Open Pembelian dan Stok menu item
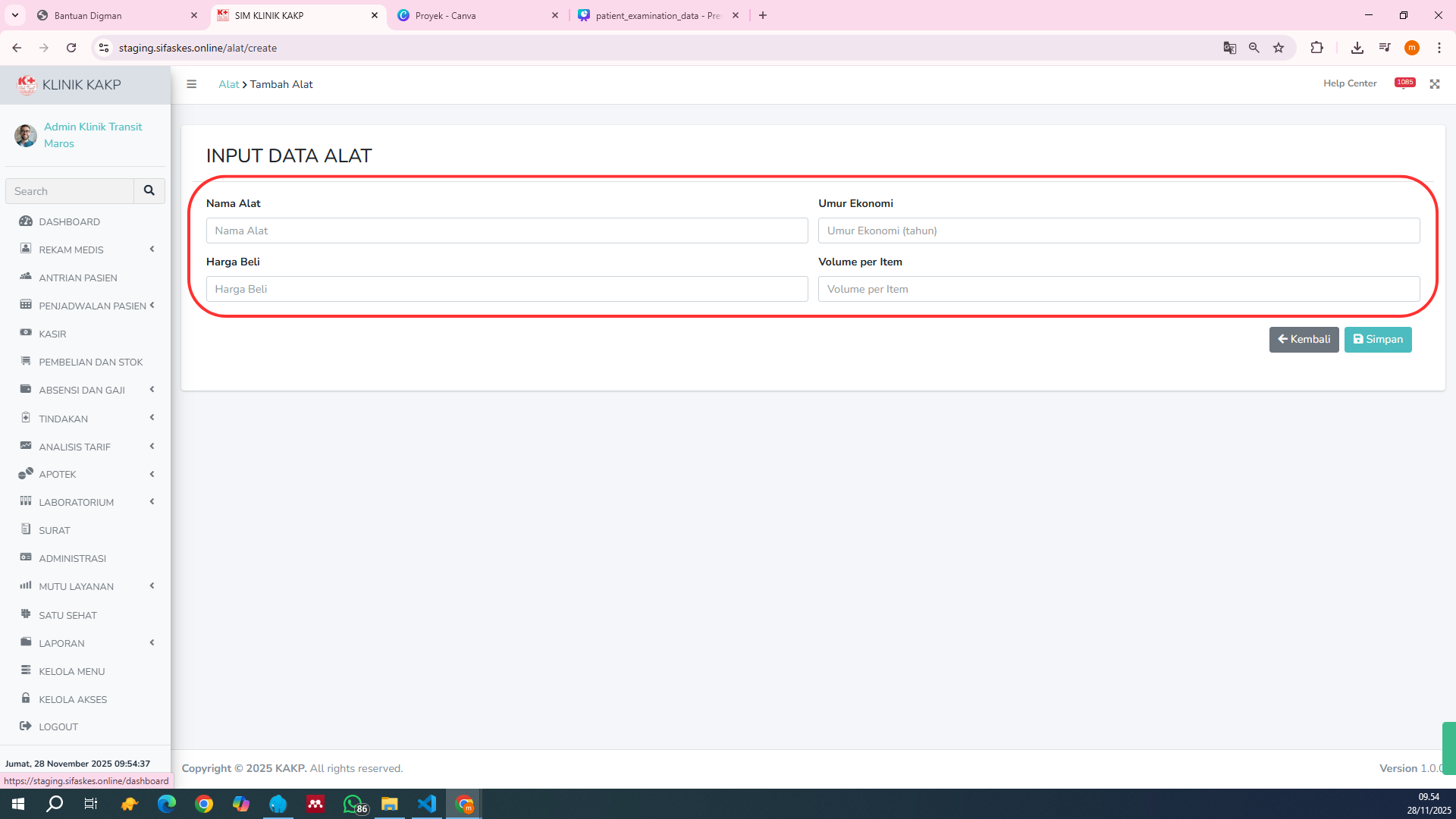This screenshot has height=819, width=1456. tap(90, 362)
